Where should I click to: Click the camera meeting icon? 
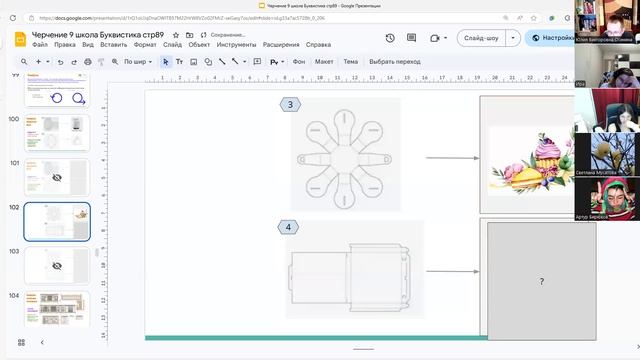(x=434, y=38)
